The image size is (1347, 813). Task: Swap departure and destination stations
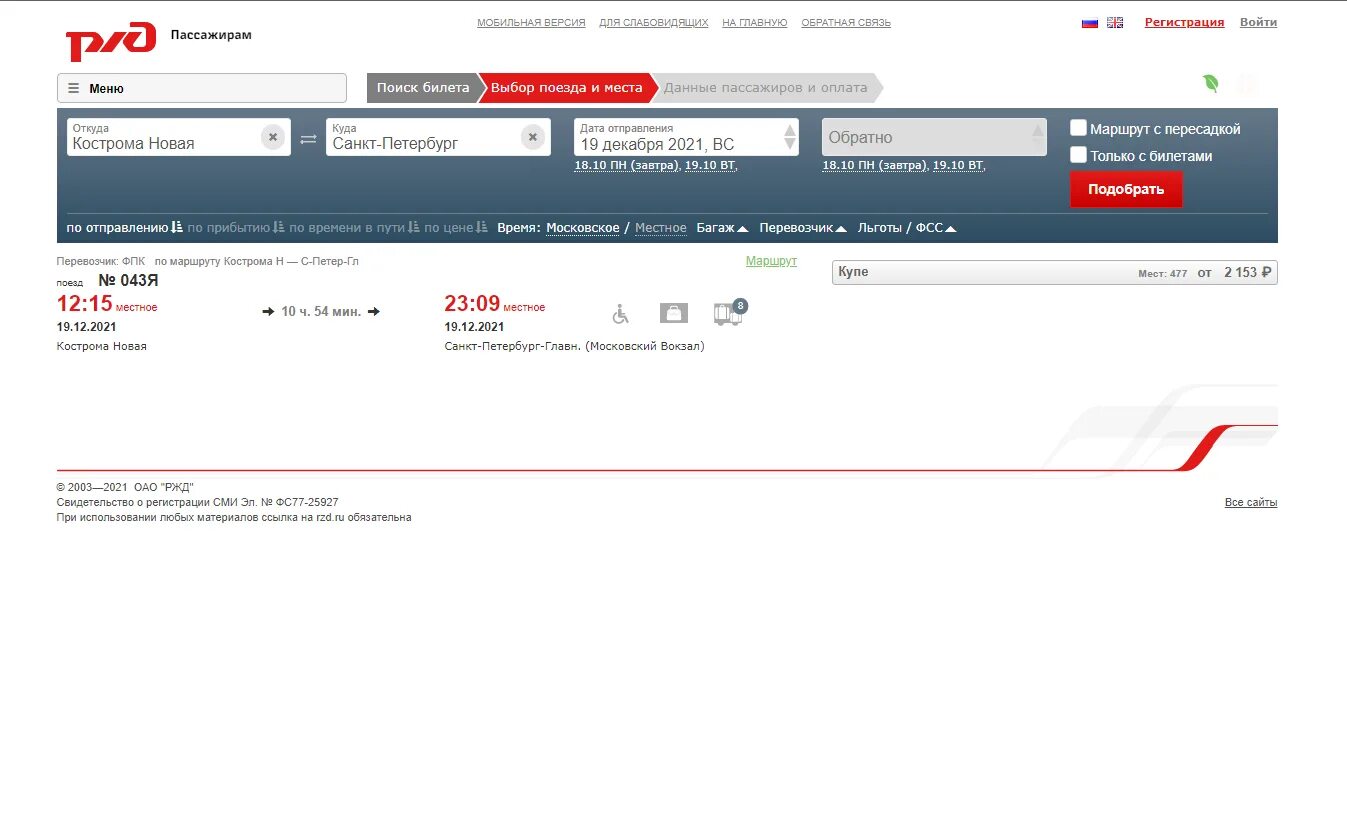[x=308, y=139]
